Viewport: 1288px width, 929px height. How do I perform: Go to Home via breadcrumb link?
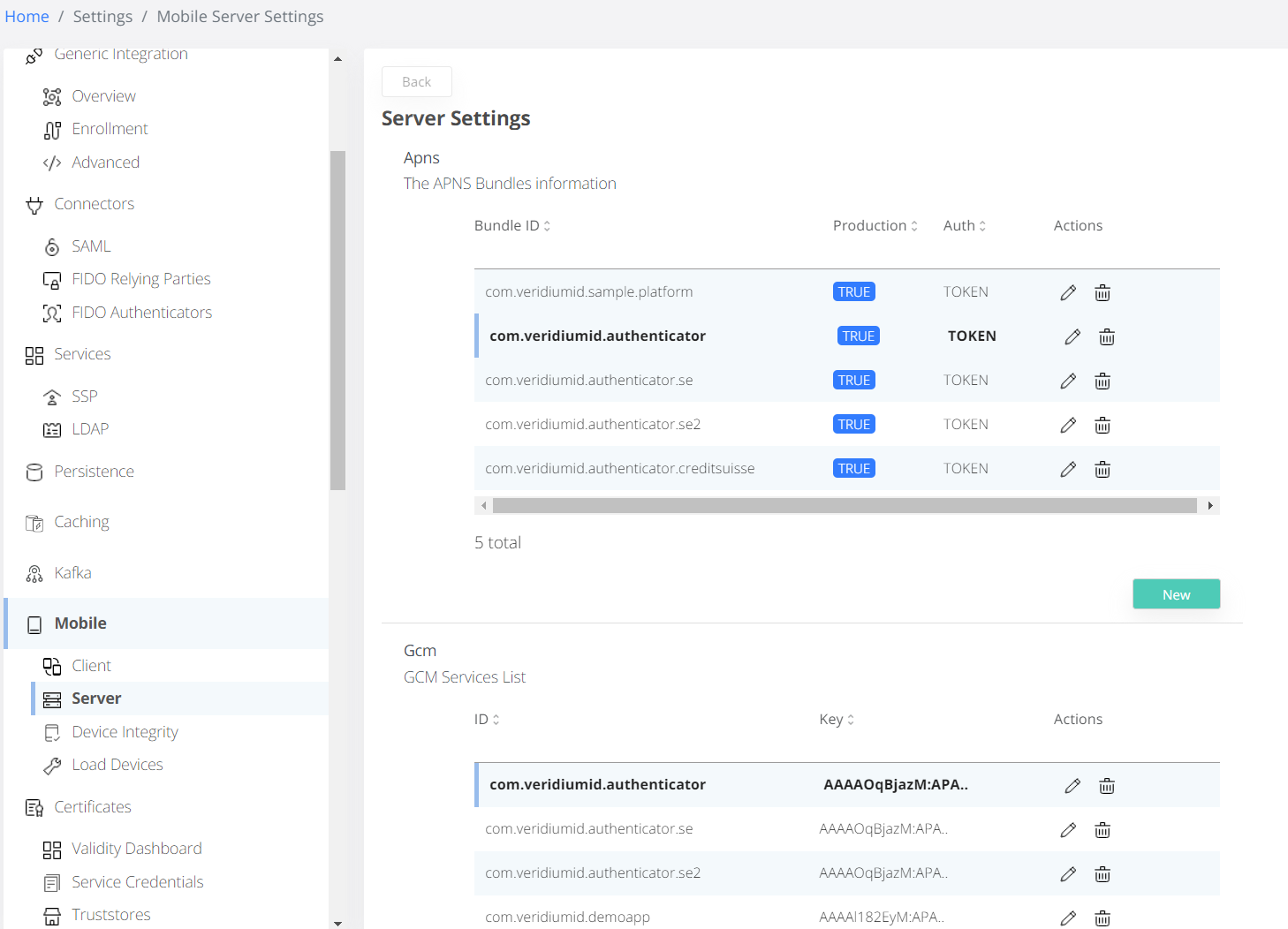click(x=27, y=17)
